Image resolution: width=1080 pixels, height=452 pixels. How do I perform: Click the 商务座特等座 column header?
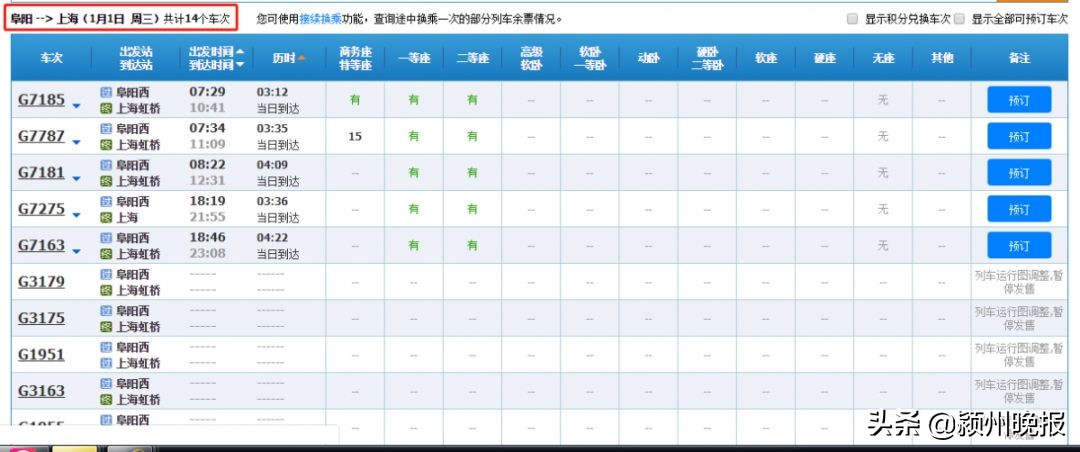(x=355, y=58)
